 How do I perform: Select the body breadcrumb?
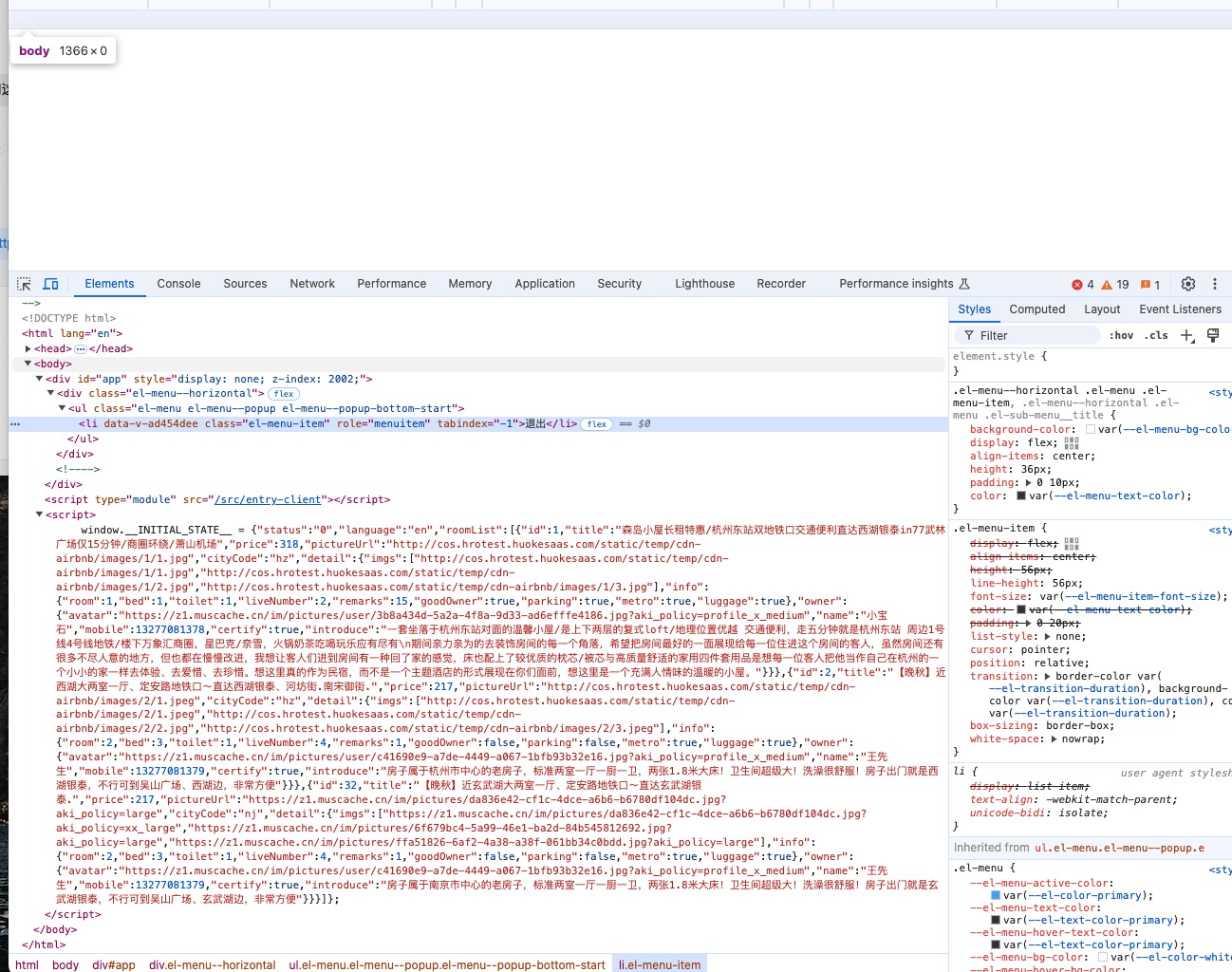click(65, 964)
